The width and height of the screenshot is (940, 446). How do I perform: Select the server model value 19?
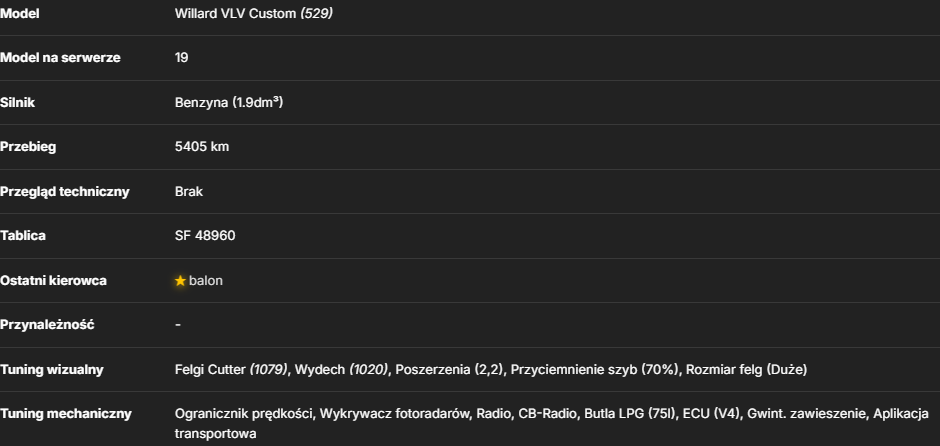point(182,58)
